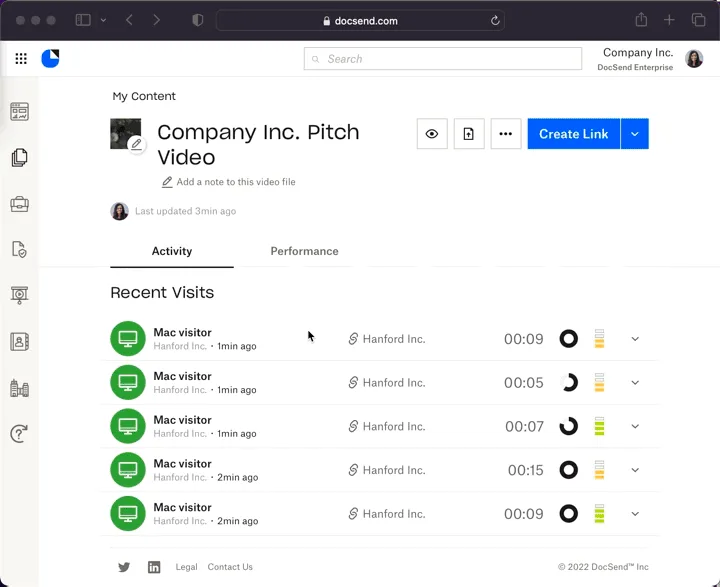
Task: Click the Mac visitor icon in 00:15 row
Action: pyautogui.click(x=128, y=470)
